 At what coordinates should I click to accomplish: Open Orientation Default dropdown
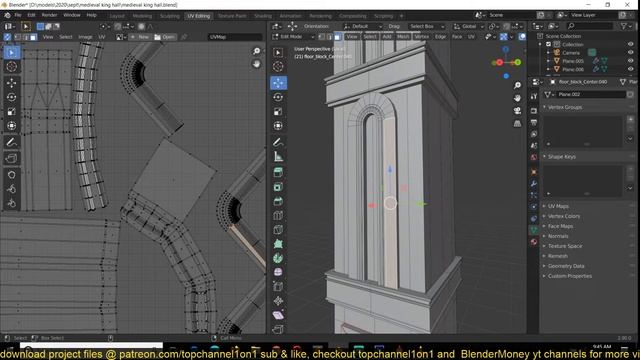pyautogui.click(x=363, y=26)
